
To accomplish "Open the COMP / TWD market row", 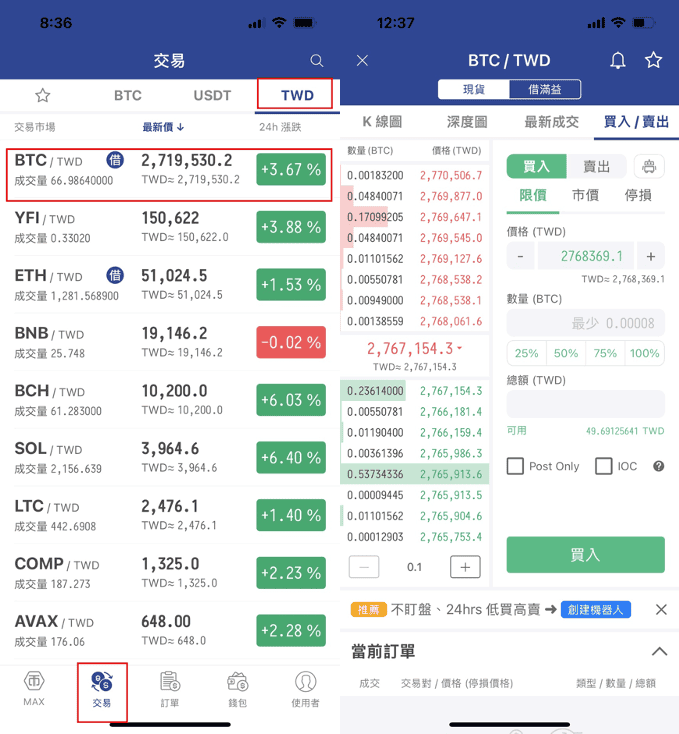I will coord(169,573).
